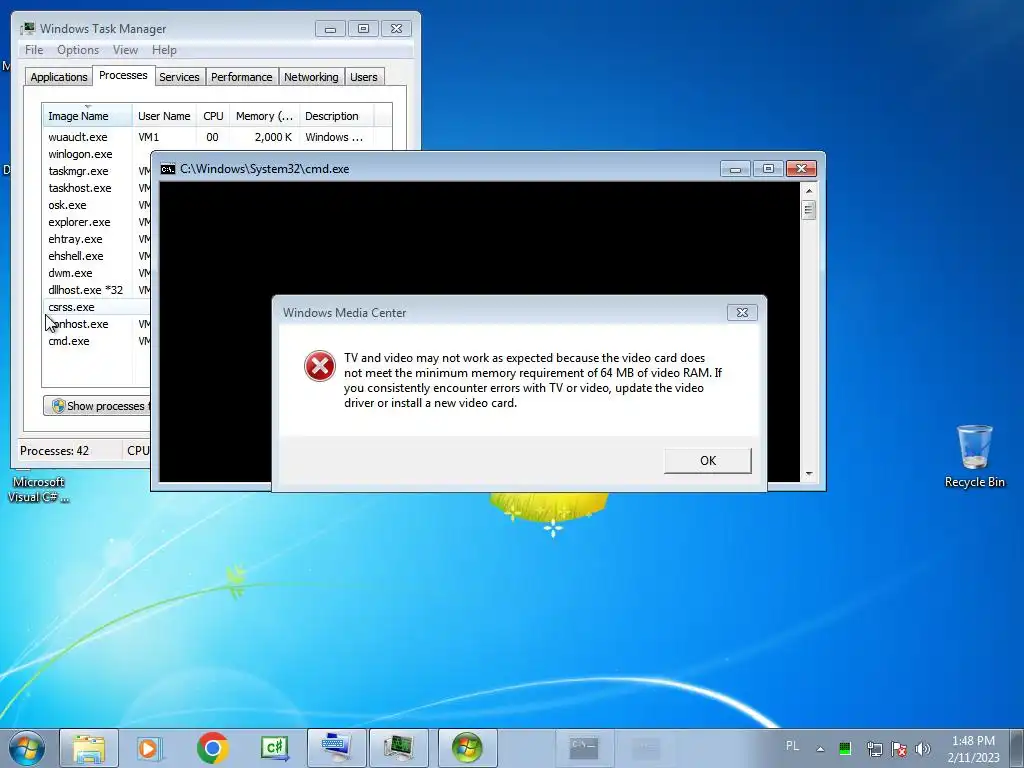This screenshot has height=768, width=1024.
Task: Maximize the cmd.exe window
Action: point(768,169)
